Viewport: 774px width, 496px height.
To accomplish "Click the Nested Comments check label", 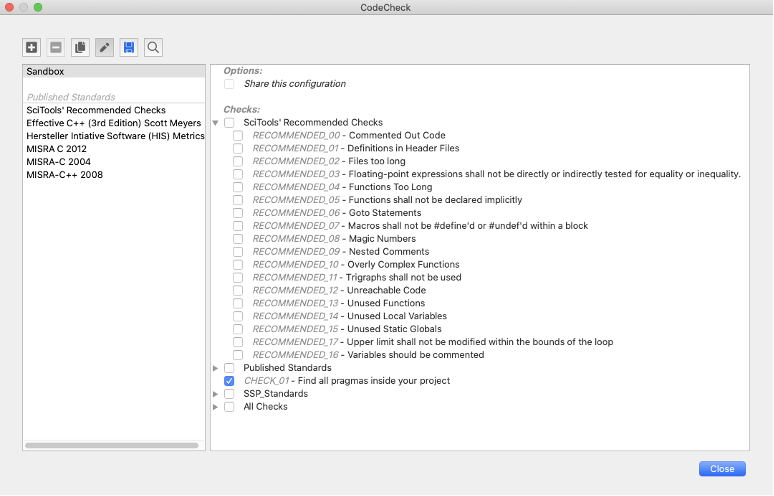I will pos(389,251).
